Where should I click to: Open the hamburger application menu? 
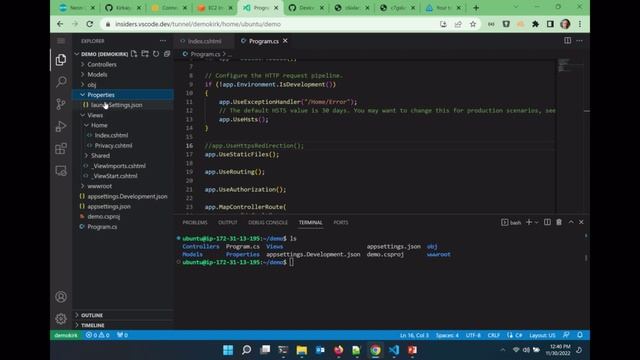click(x=61, y=41)
